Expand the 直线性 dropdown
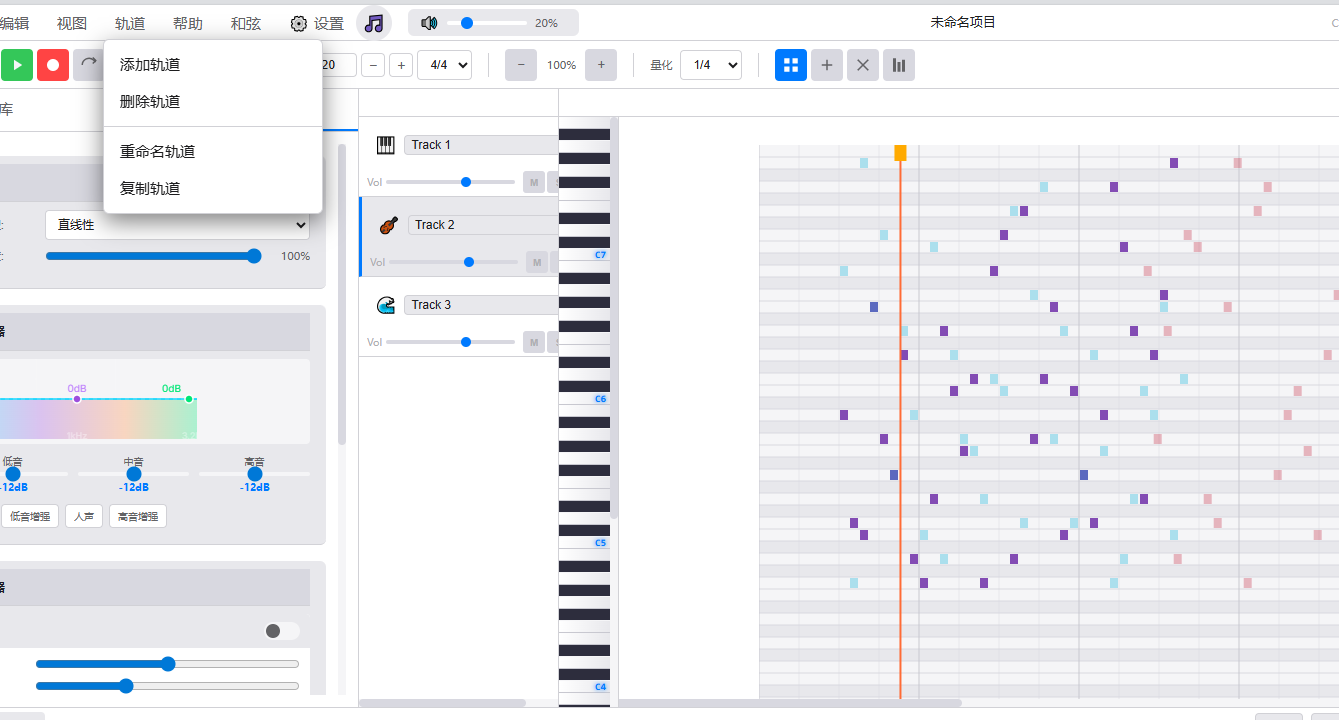The image size is (1339, 720). click(x=177, y=225)
